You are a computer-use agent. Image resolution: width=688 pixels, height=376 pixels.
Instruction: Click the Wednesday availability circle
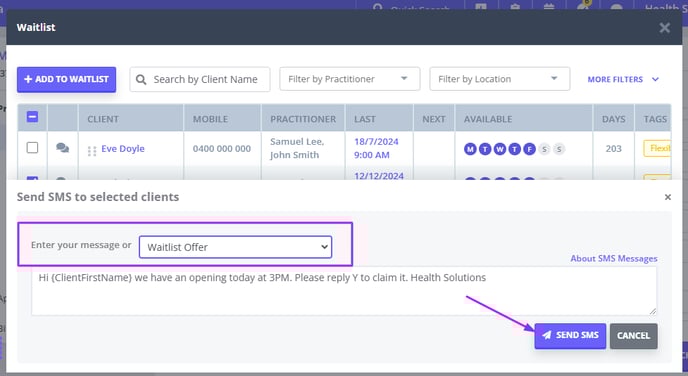click(500, 149)
